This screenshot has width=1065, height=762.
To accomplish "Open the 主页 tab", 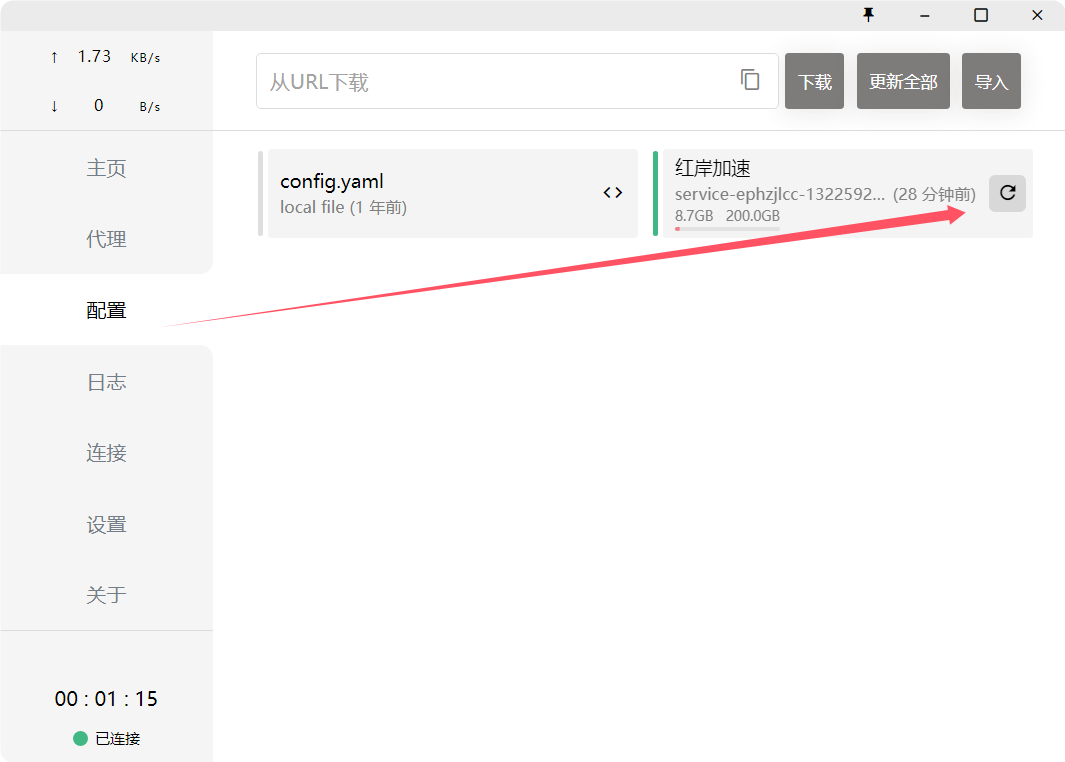I will click(106, 168).
